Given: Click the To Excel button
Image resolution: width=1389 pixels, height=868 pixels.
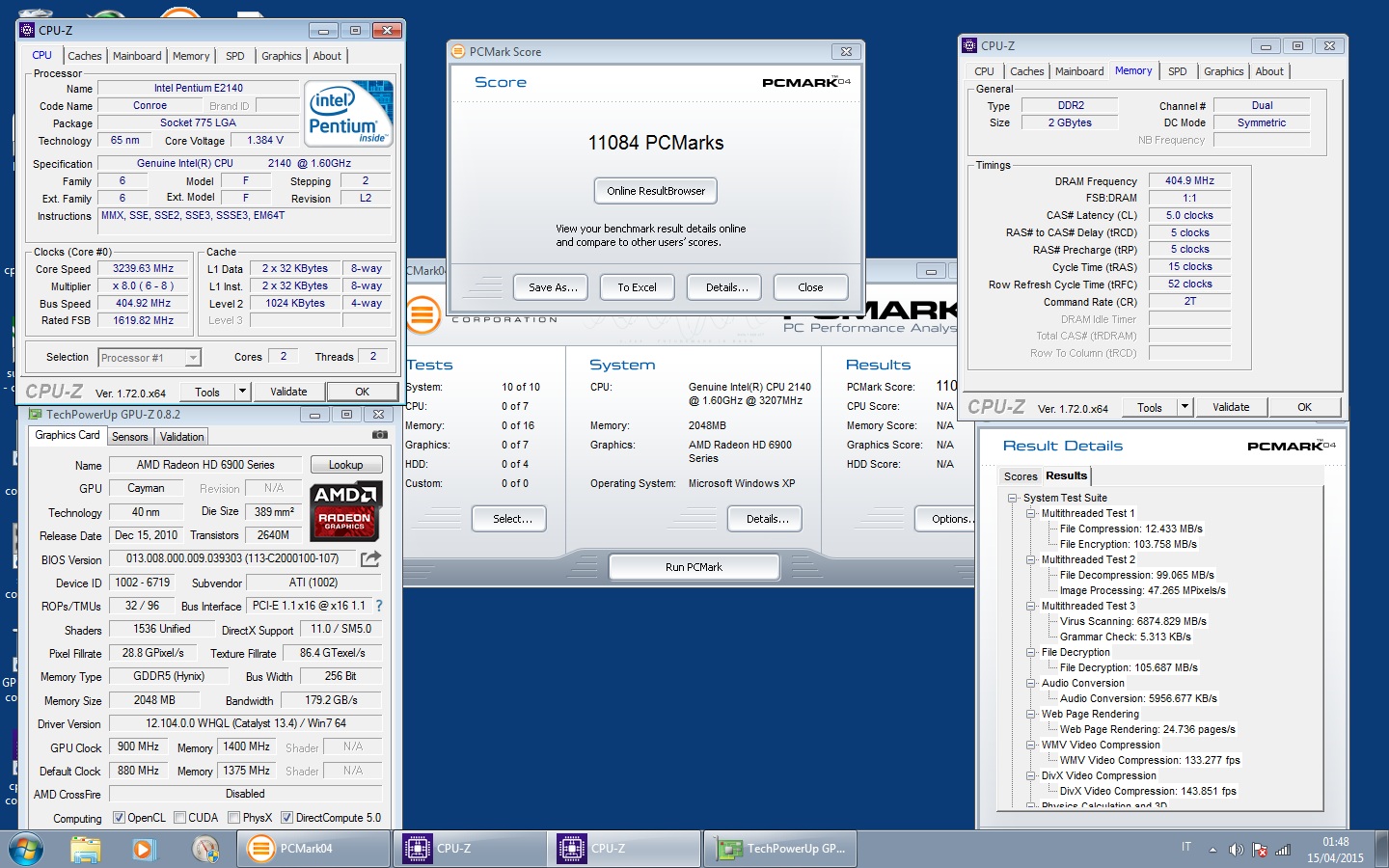Looking at the screenshot, I should click(x=638, y=287).
